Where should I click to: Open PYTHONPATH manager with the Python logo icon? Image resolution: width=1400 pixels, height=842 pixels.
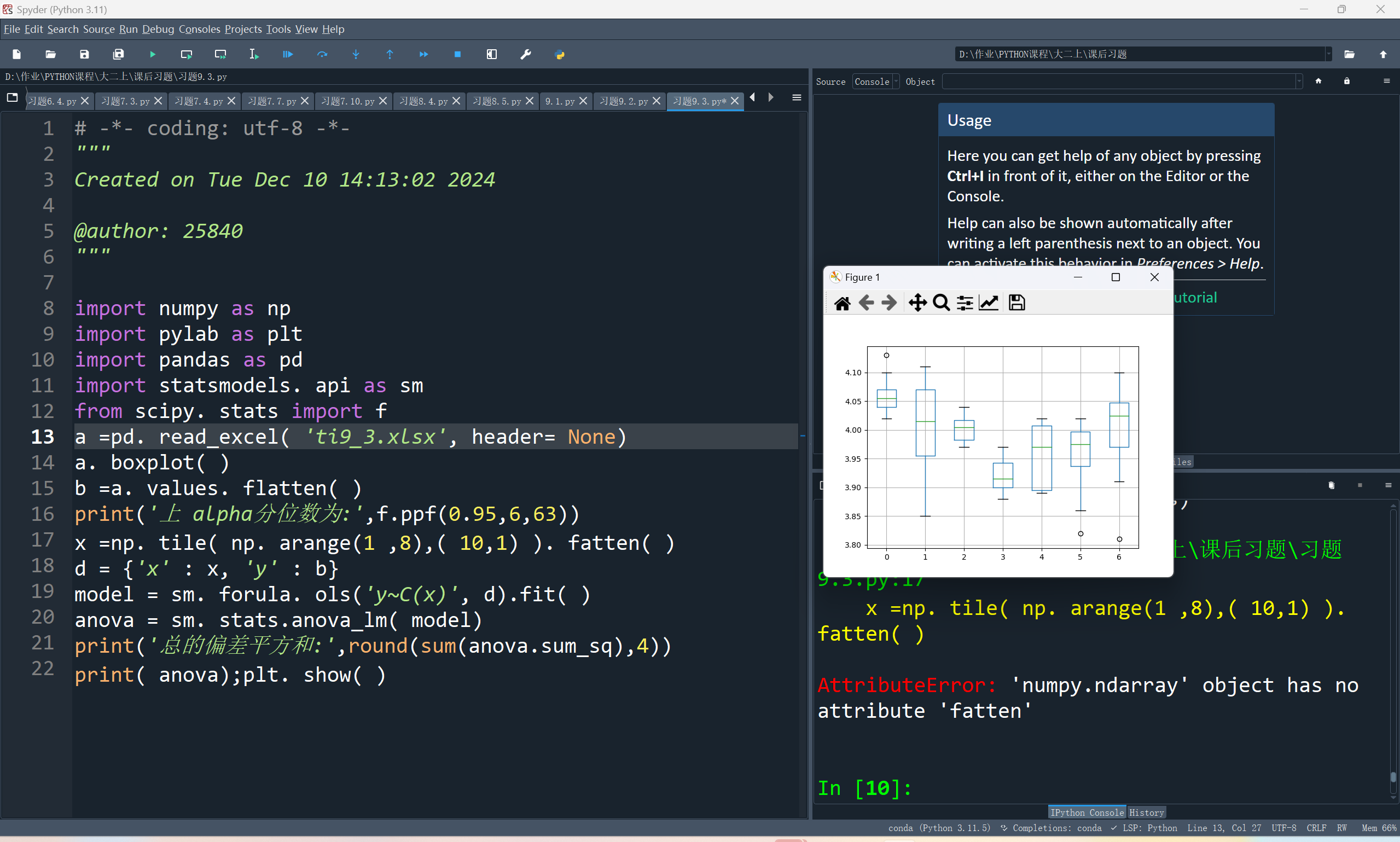point(560,55)
